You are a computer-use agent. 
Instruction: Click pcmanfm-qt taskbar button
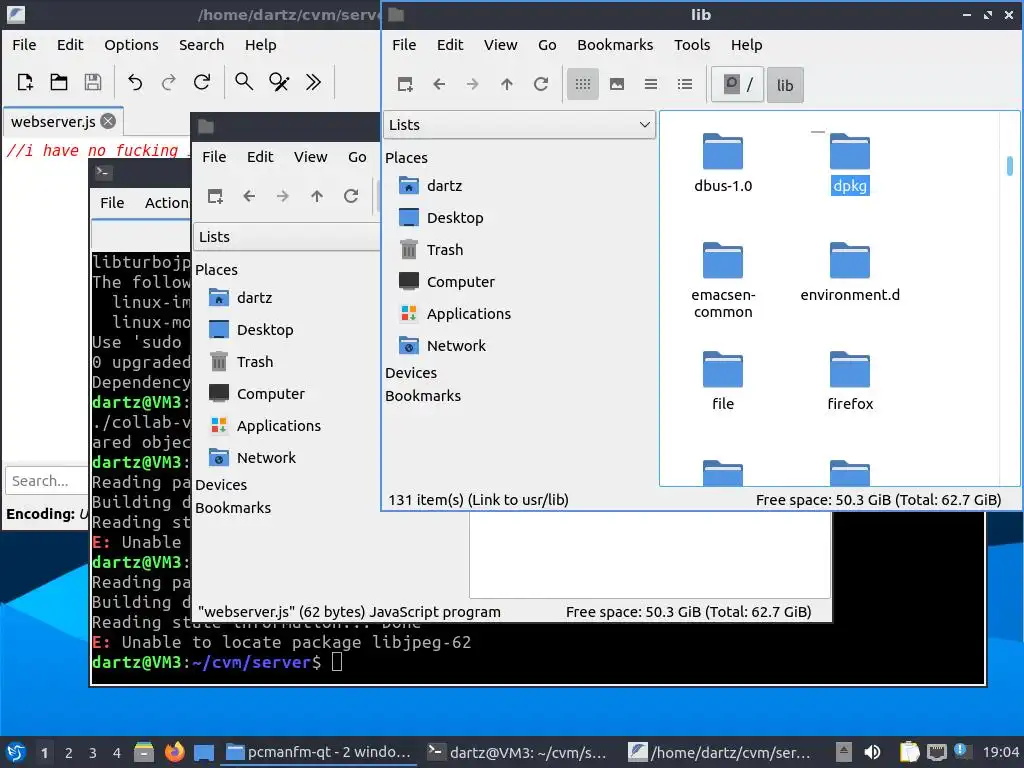[319, 752]
